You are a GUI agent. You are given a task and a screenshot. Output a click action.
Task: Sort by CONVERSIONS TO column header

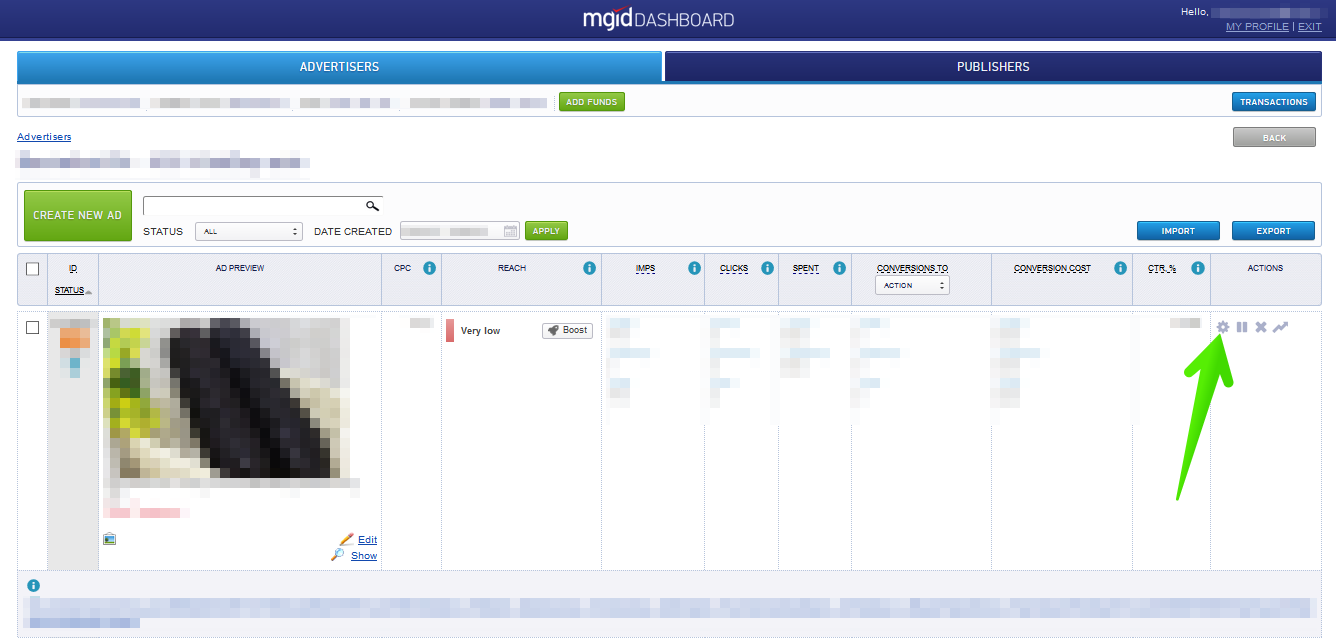coord(912,268)
